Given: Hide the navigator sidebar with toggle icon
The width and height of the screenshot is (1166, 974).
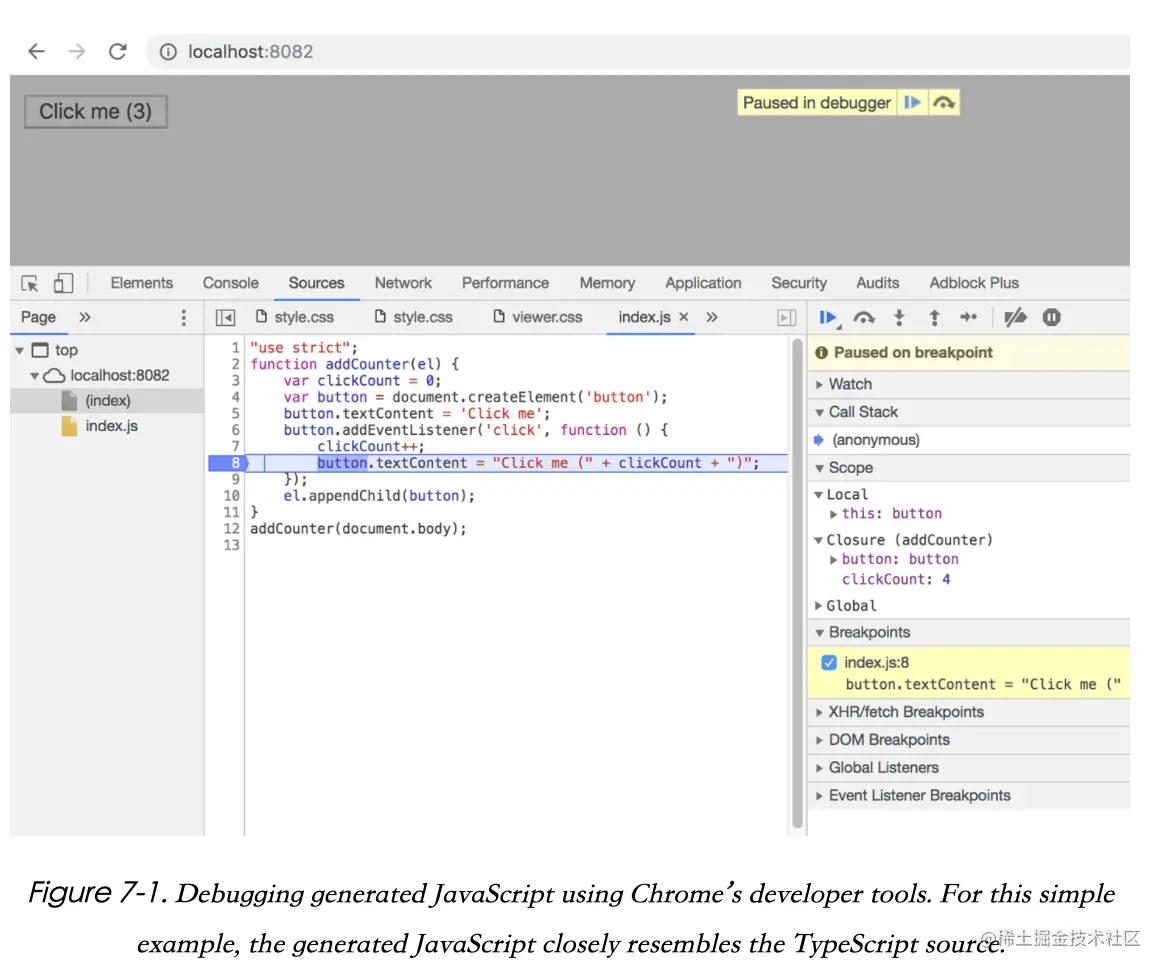Looking at the screenshot, I should [x=225, y=318].
